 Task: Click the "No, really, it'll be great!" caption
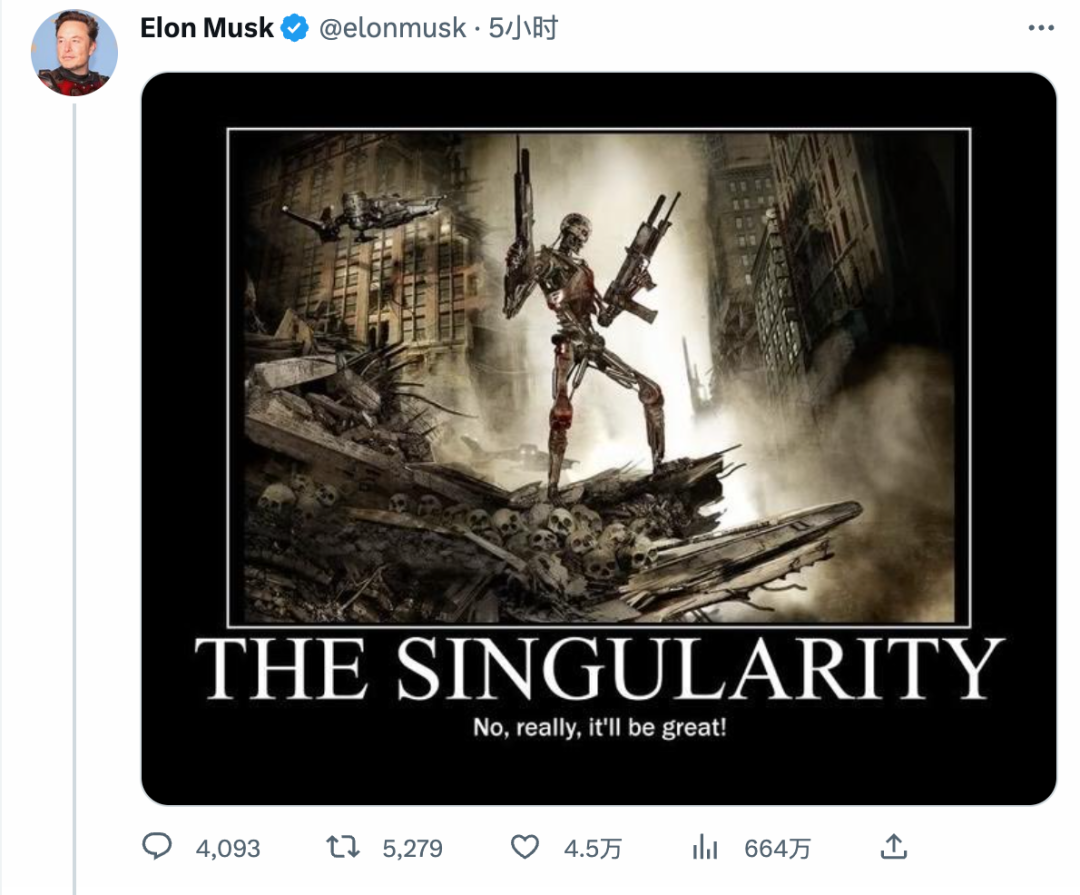[x=599, y=727]
